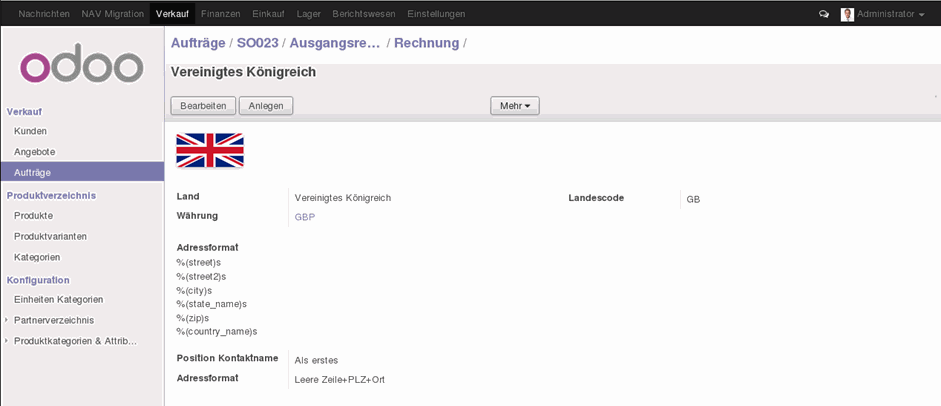Open the Nachrichten menu
Image resolution: width=941 pixels, height=406 pixels.
point(45,14)
